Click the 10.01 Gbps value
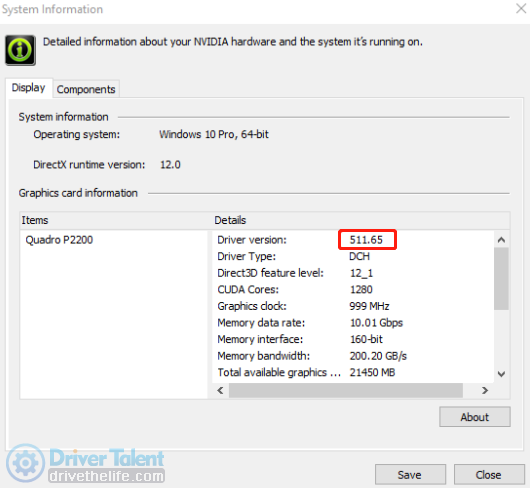 coord(376,323)
